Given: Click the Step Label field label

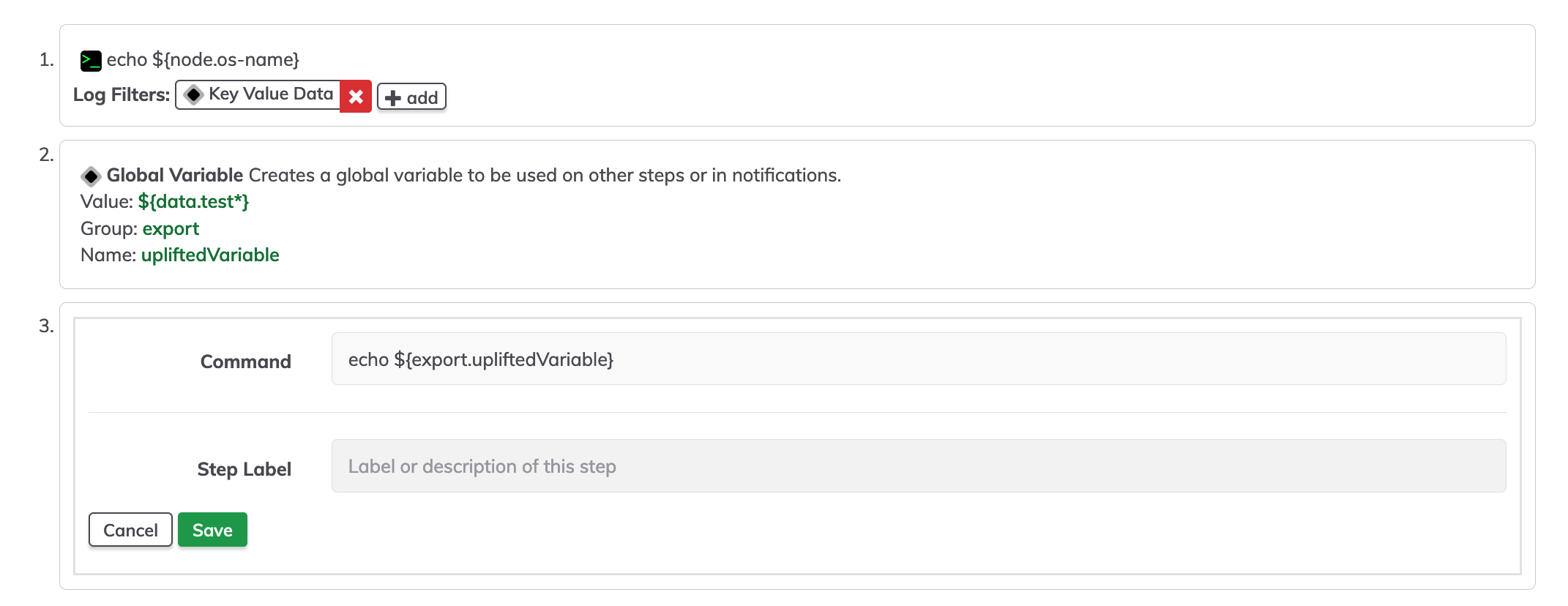Looking at the screenshot, I should point(244,469).
